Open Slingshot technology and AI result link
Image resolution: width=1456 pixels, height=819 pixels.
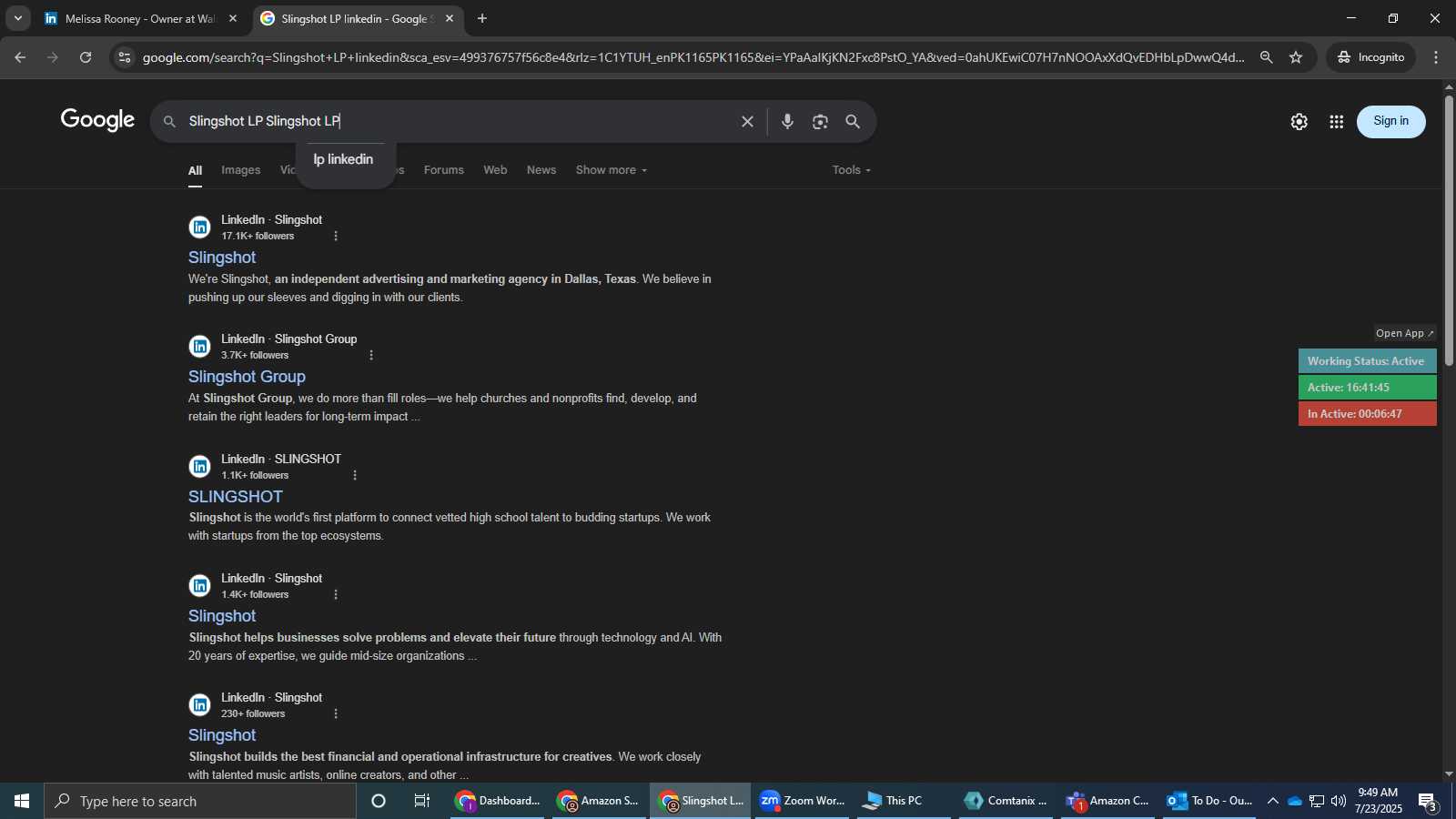coord(222,616)
